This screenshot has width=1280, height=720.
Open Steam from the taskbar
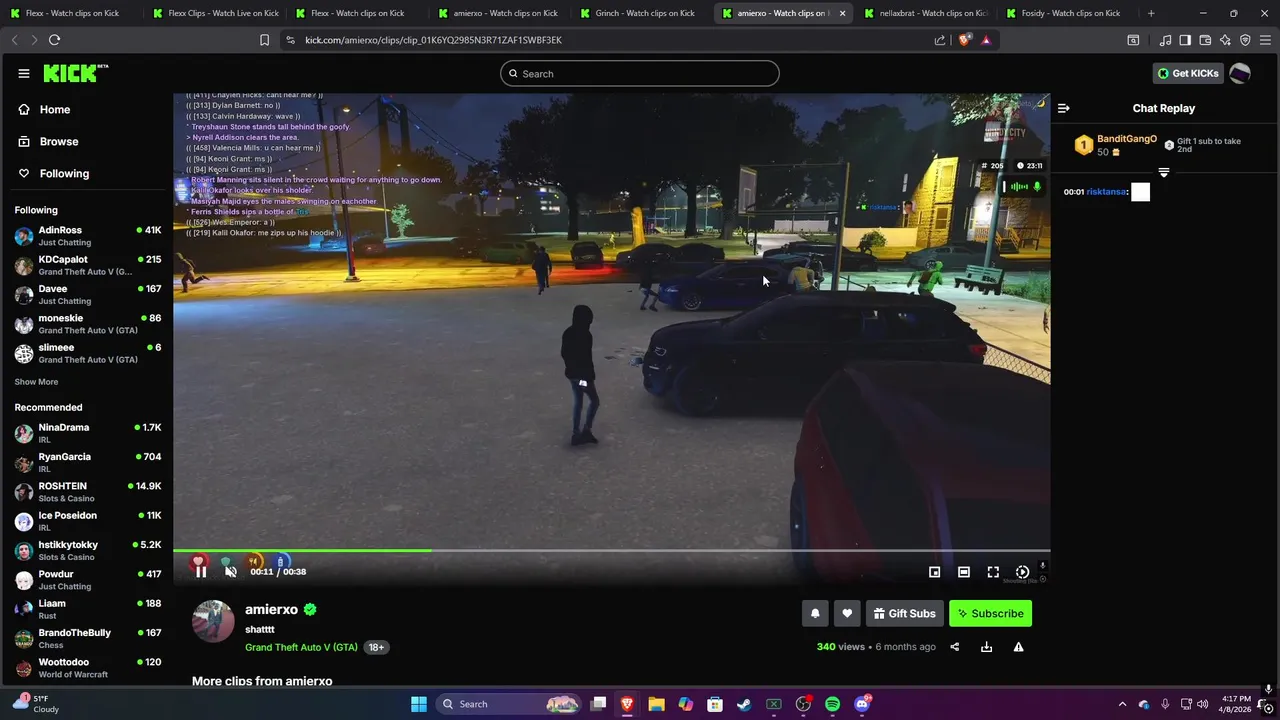[744, 704]
